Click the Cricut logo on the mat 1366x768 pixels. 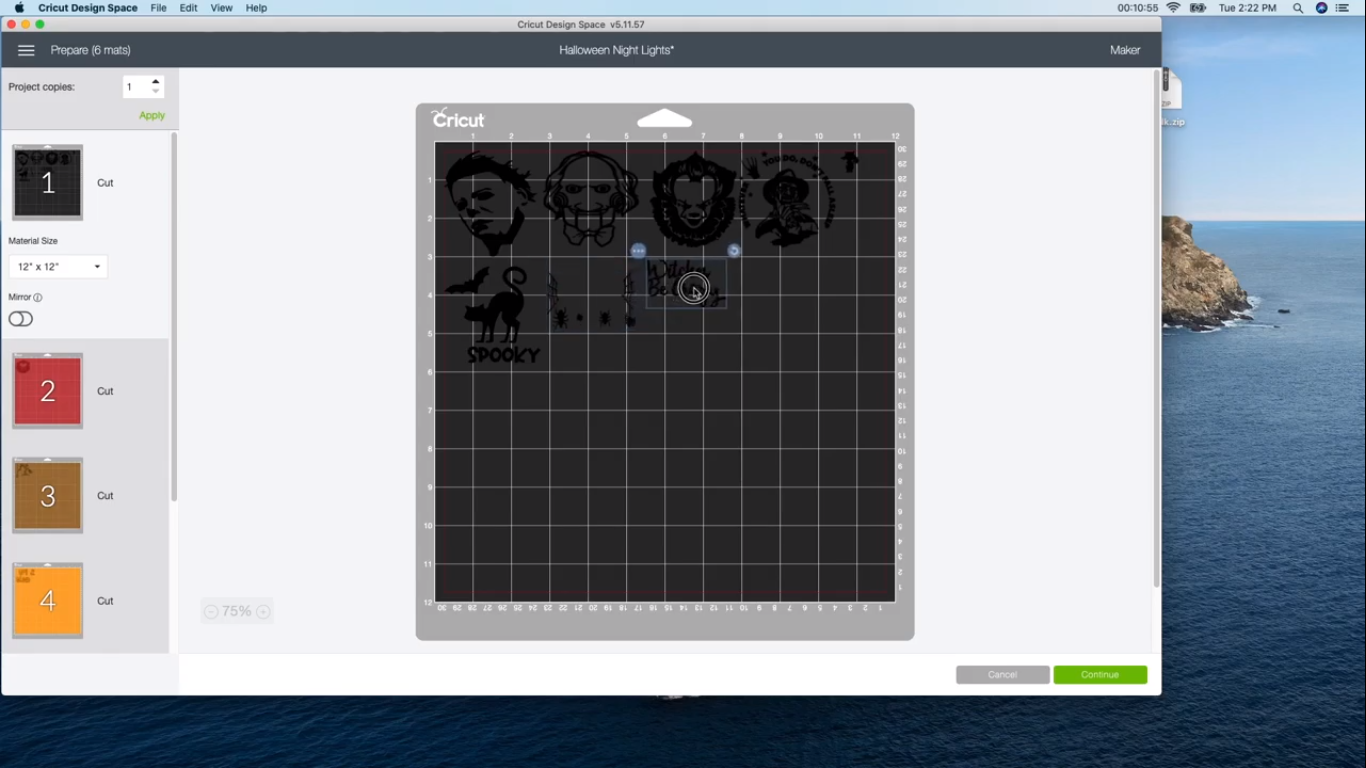coord(458,118)
